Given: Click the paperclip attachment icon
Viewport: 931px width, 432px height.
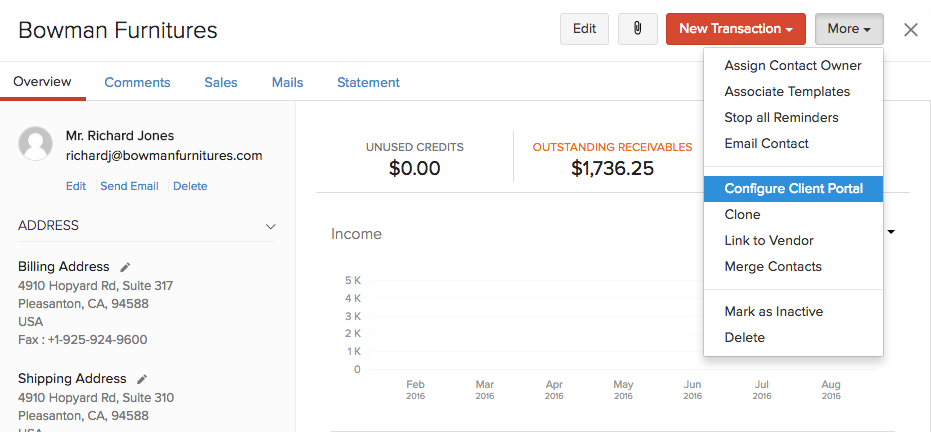Looking at the screenshot, I should pyautogui.click(x=637, y=29).
